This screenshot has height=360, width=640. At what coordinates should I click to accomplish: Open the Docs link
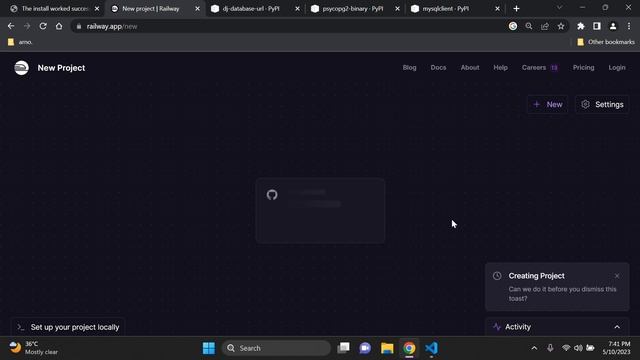point(438,68)
